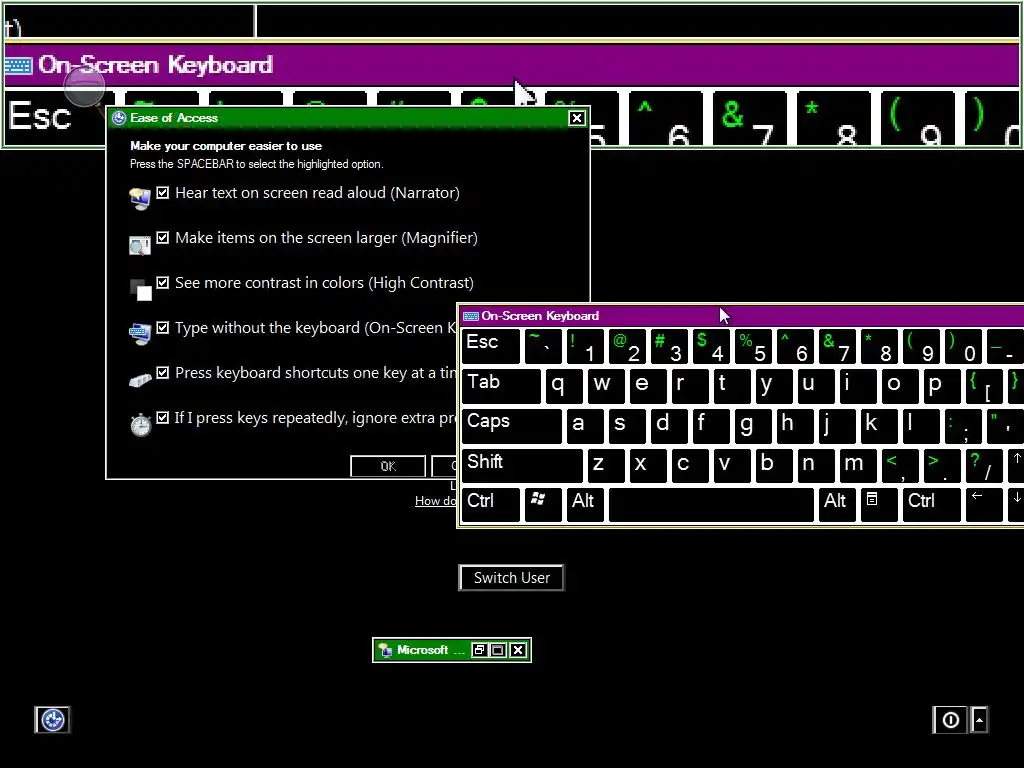Close the Ease of Access dialog
Screen dimensions: 1024x768
click(577, 118)
